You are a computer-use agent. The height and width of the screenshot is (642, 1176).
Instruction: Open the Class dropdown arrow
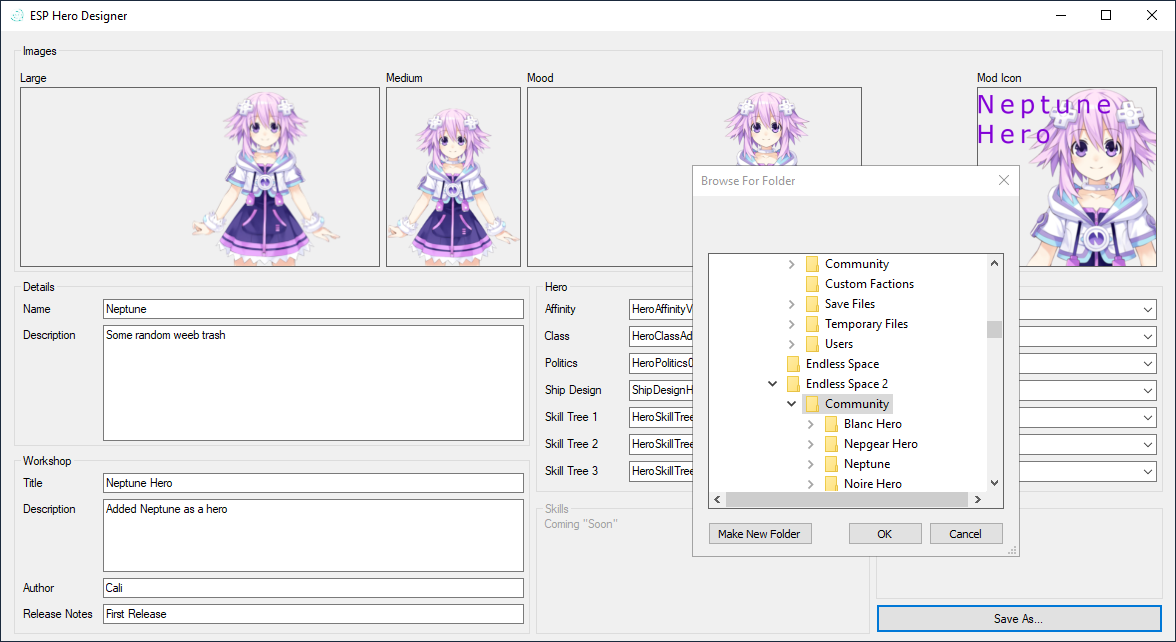[1148, 337]
